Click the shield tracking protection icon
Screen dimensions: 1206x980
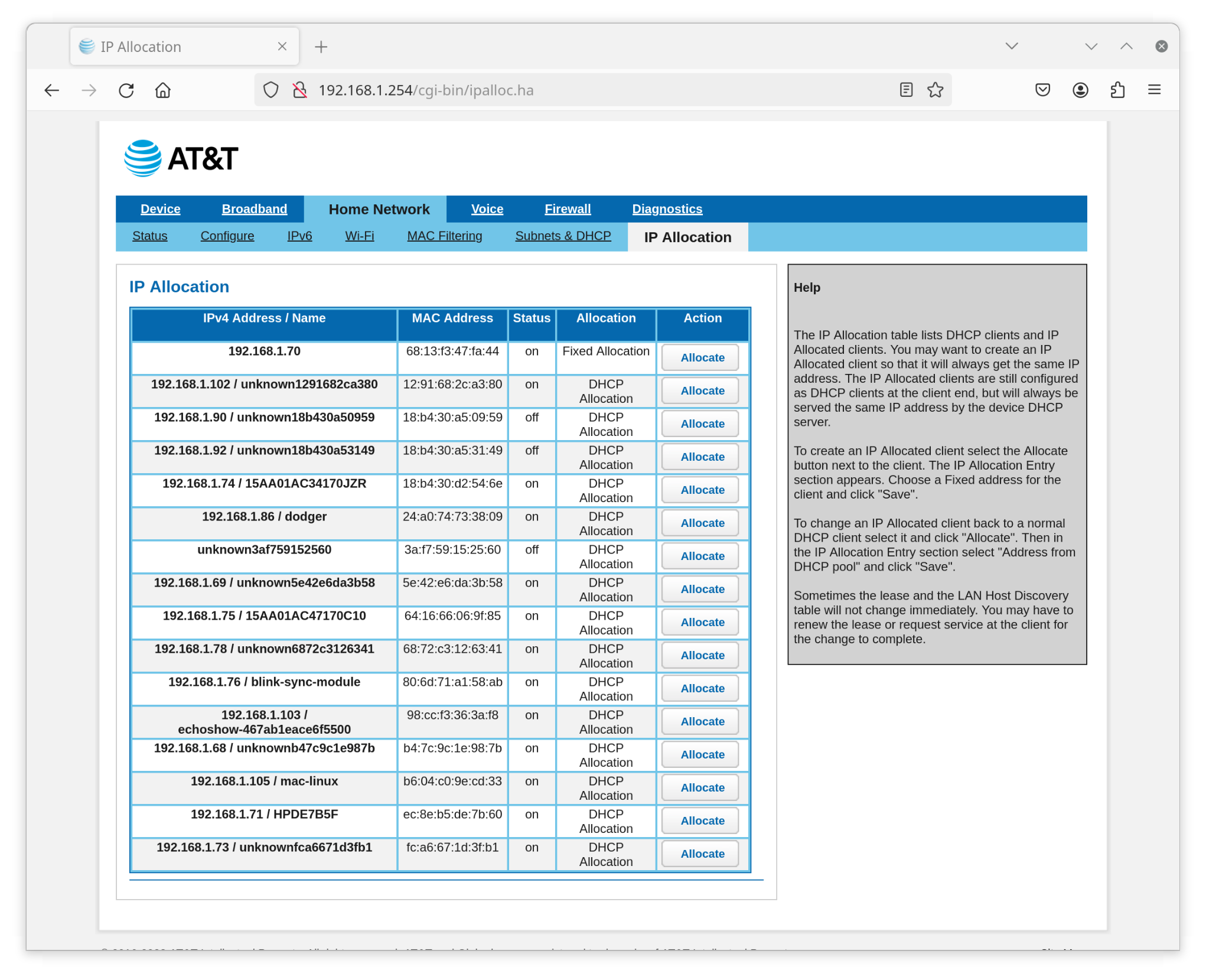[270, 90]
